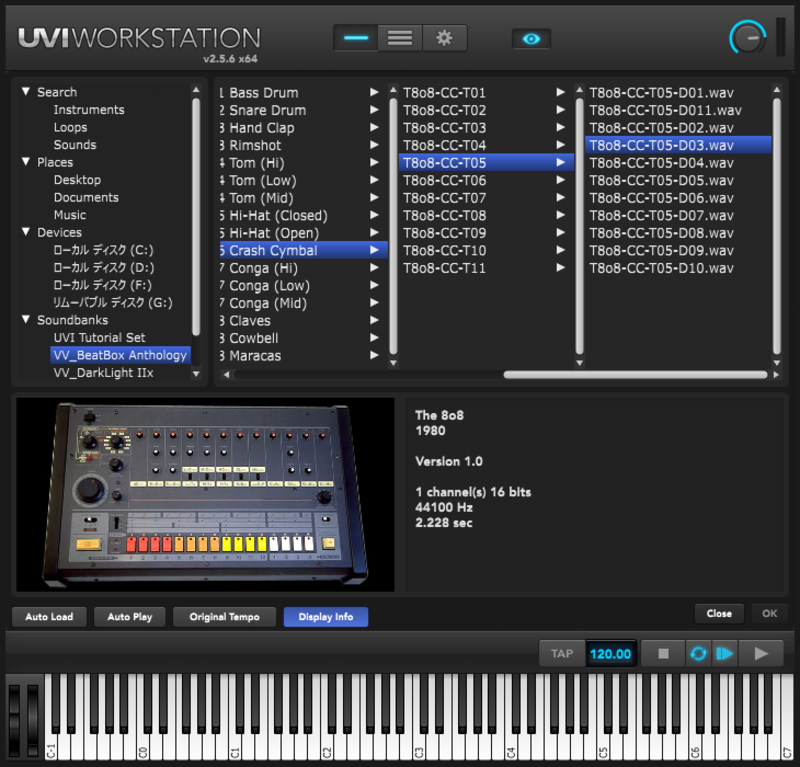Select file T8o8-CC-T05-D01.wav
This screenshot has height=767, width=800.
678,93
